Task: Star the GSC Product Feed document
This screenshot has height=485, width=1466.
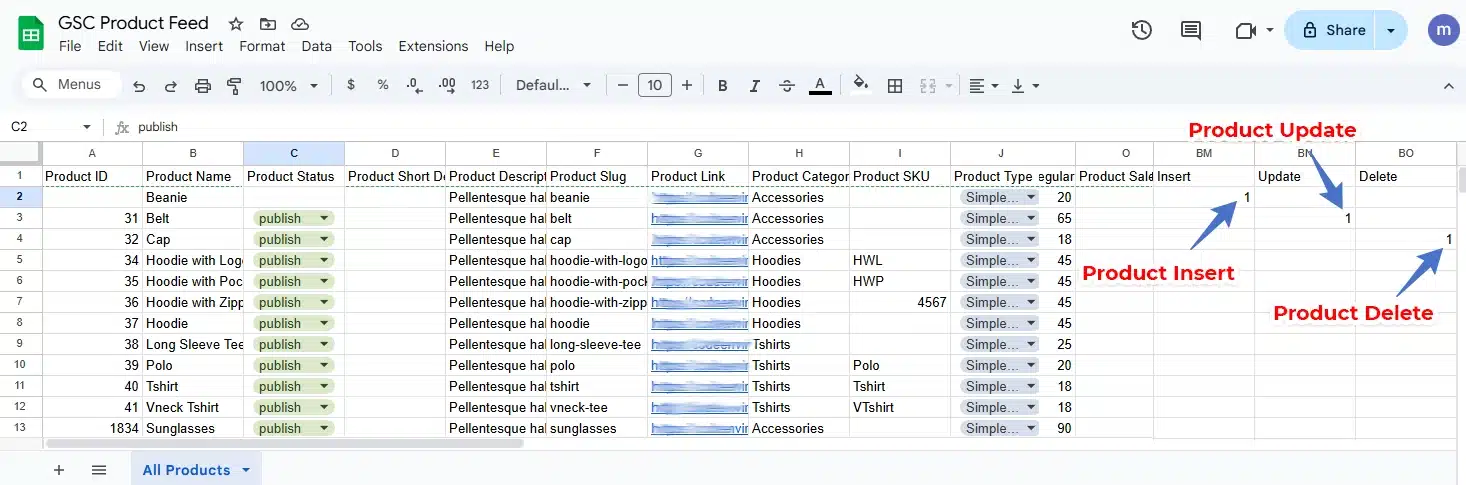Action: coord(236,23)
